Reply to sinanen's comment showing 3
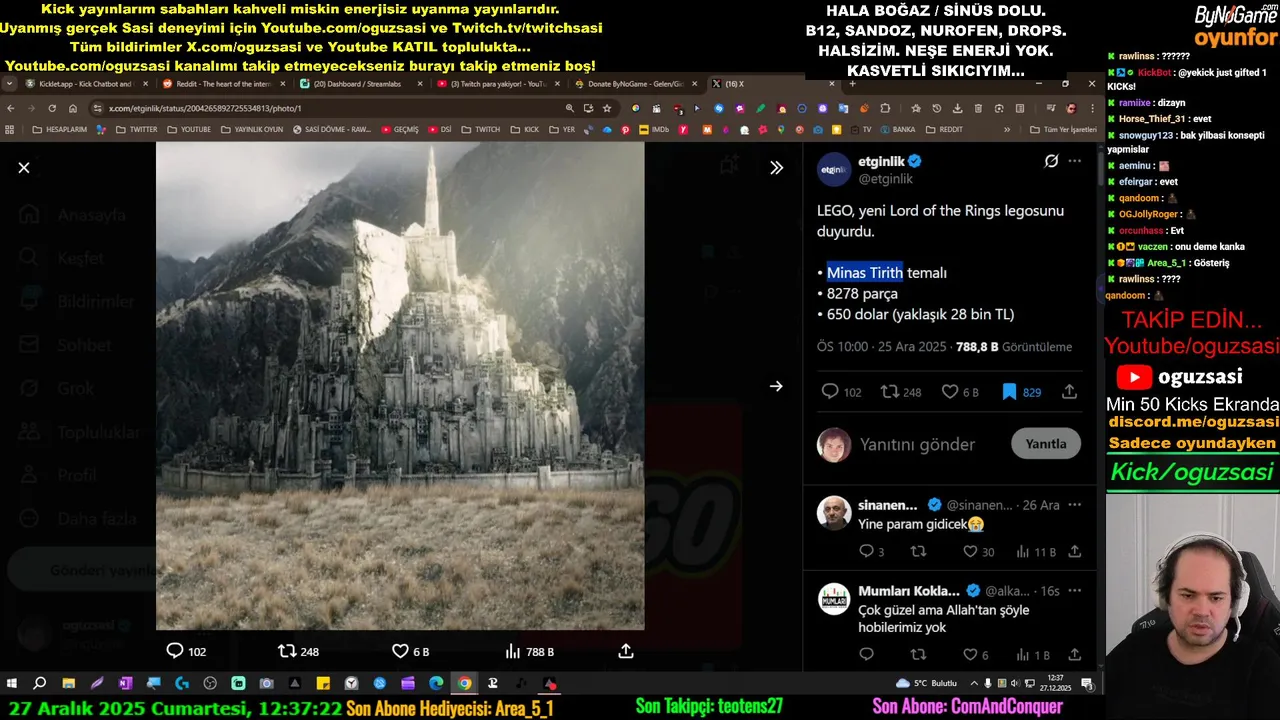The width and height of the screenshot is (1280, 720). [x=871, y=552]
